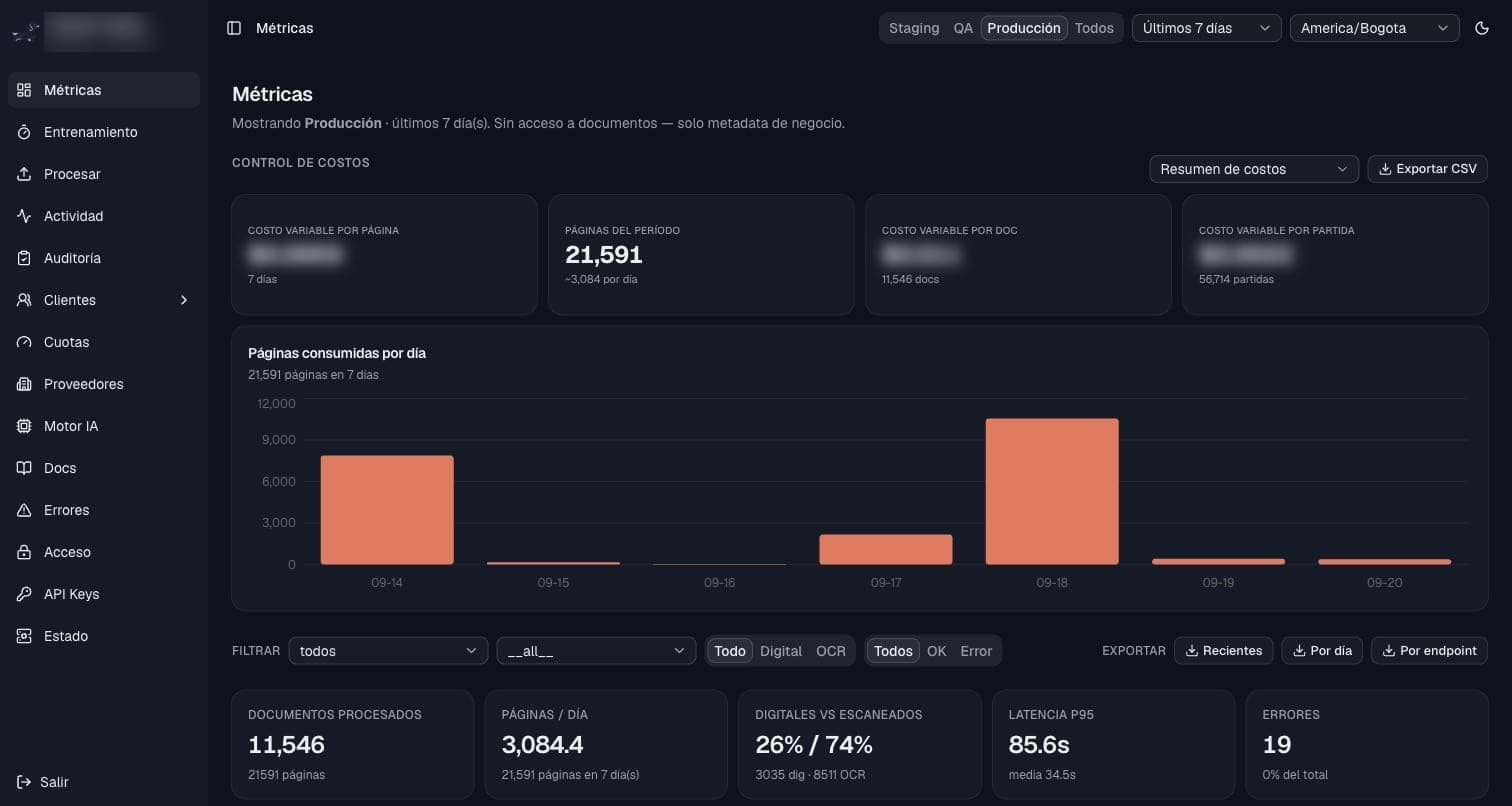Click the Docs book icon
1512x806 pixels.
[24, 468]
